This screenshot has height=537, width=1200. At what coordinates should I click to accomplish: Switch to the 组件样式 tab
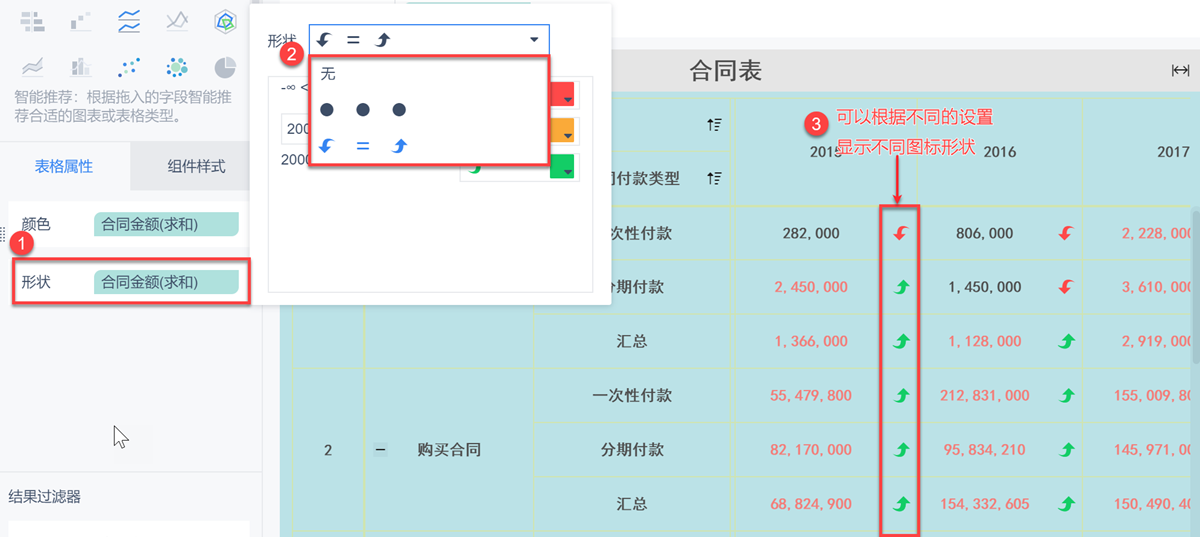click(196, 166)
